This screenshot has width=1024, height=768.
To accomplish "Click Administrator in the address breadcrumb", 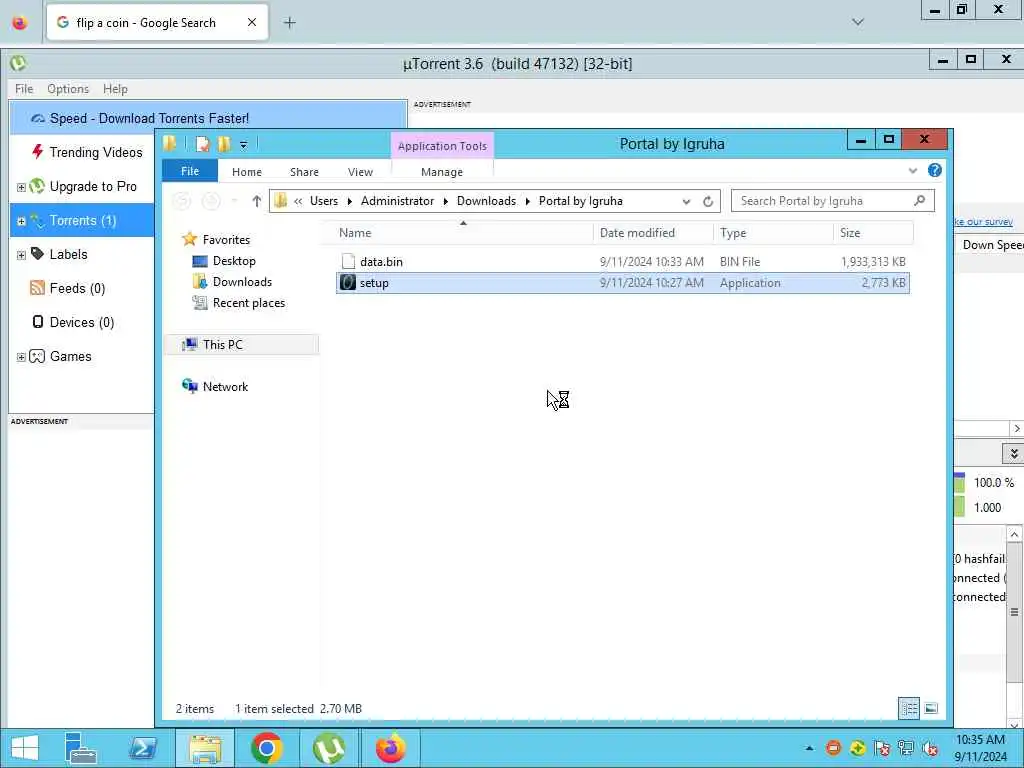I will pos(397,201).
